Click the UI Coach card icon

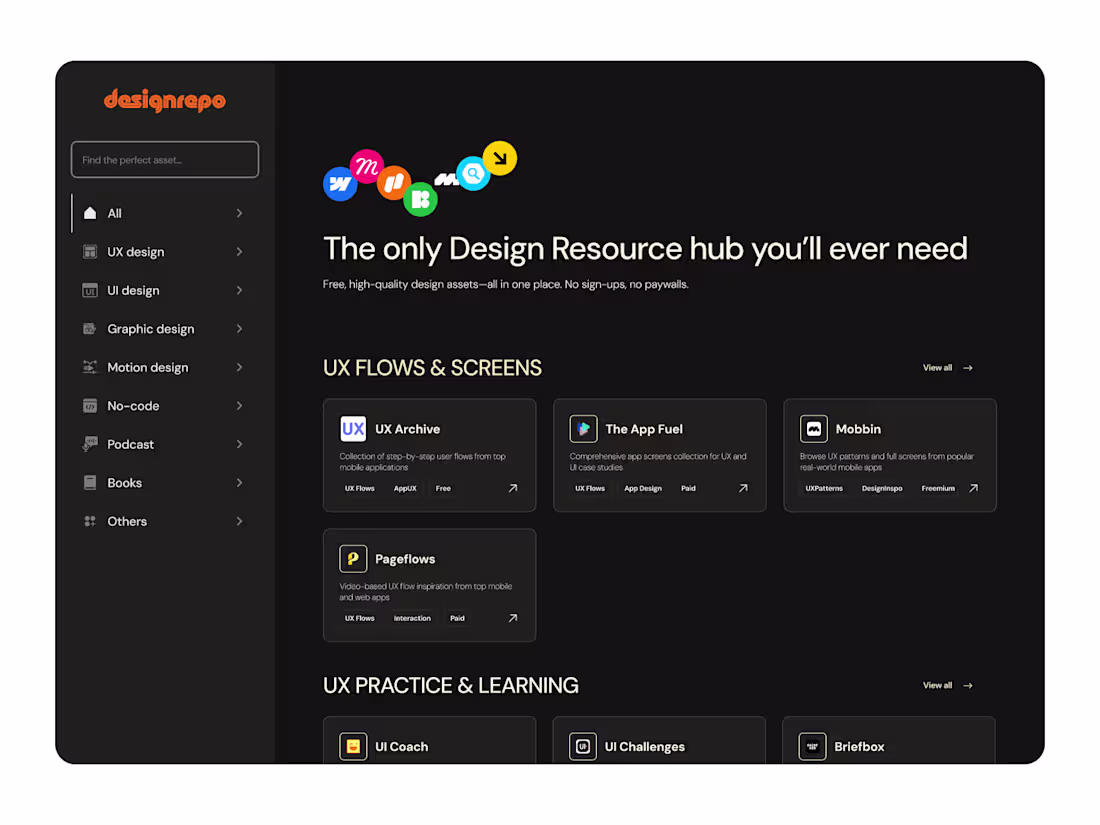[x=353, y=746]
